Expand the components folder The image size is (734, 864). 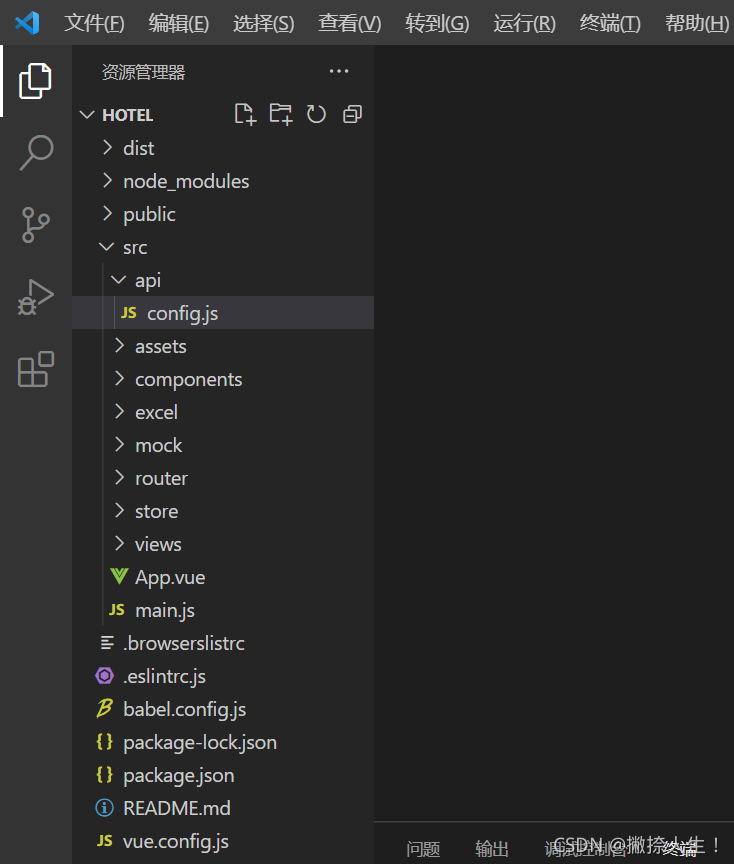(x=119, y=379)
